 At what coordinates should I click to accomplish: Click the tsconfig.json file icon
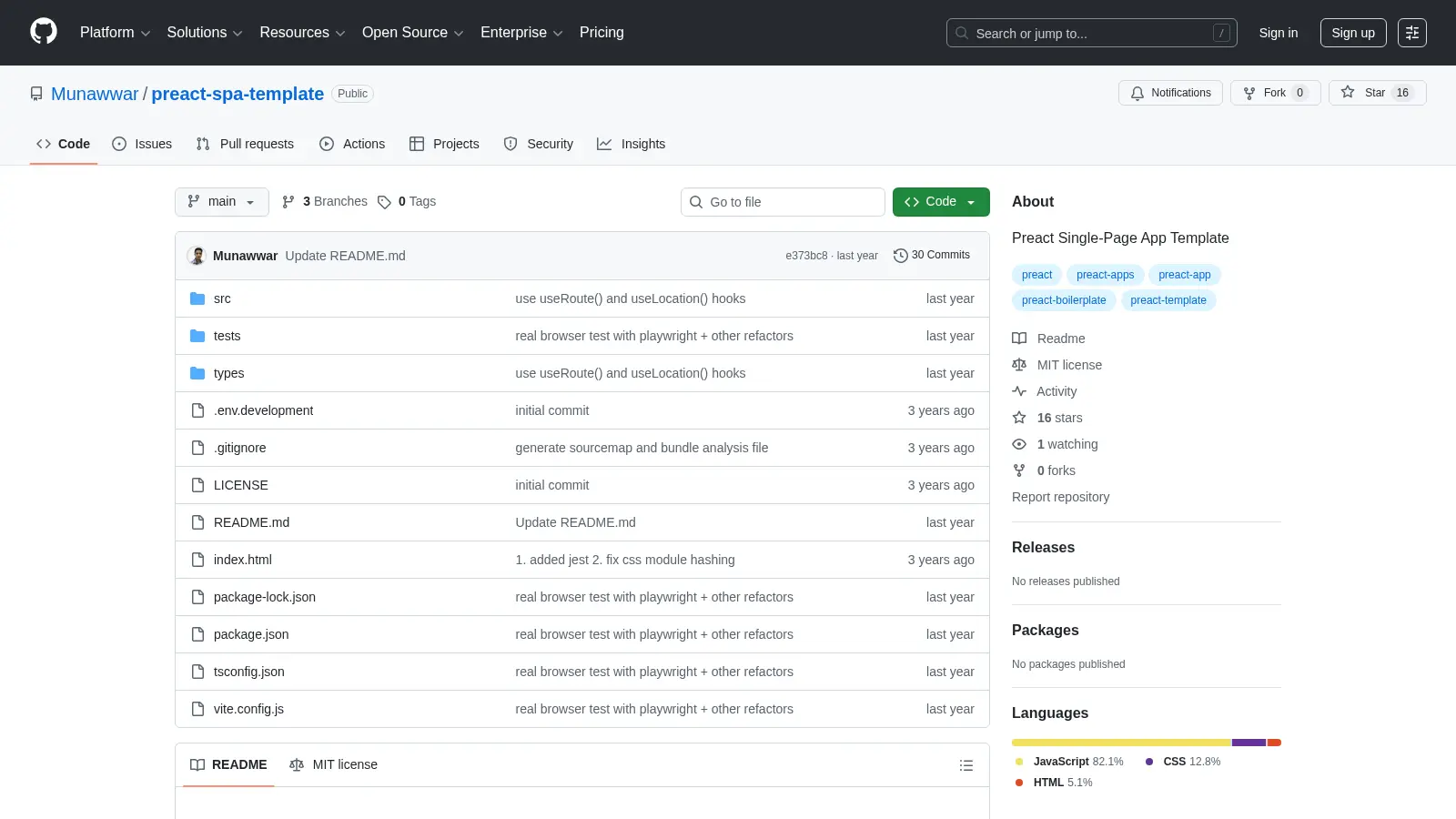click(x=197, y=672)
